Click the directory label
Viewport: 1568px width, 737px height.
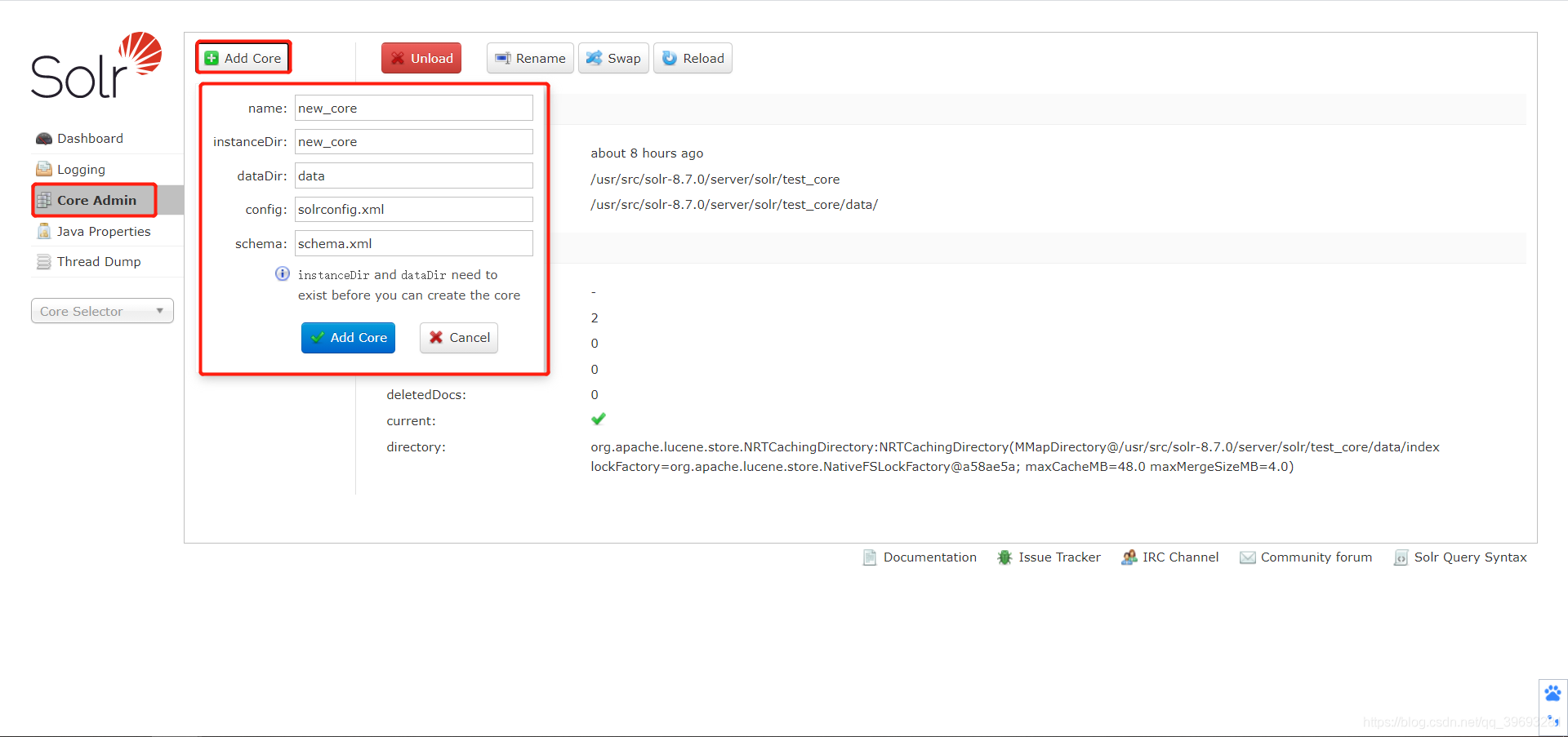pos(416,447)
